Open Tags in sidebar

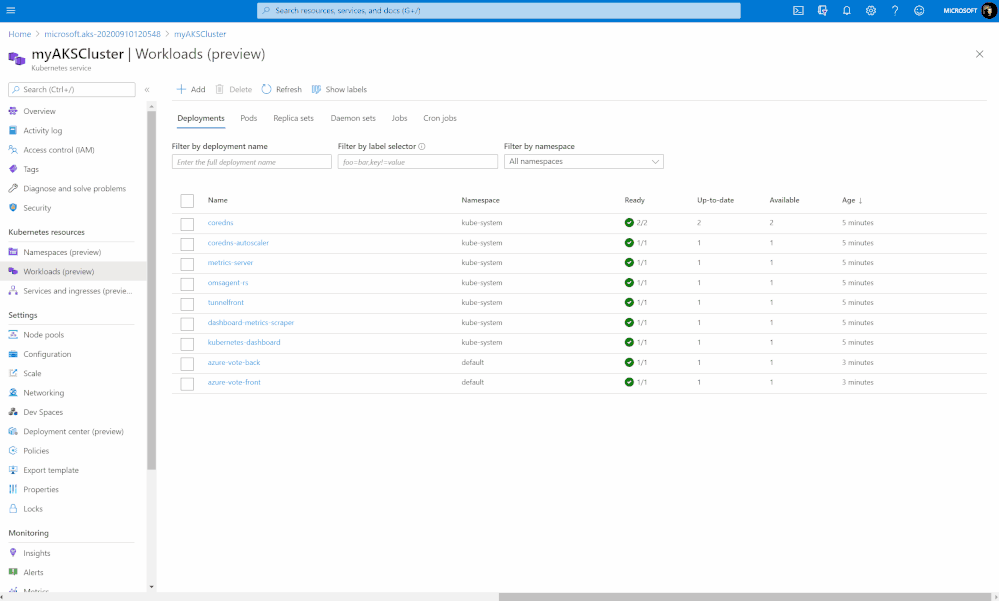pos(31,169)
